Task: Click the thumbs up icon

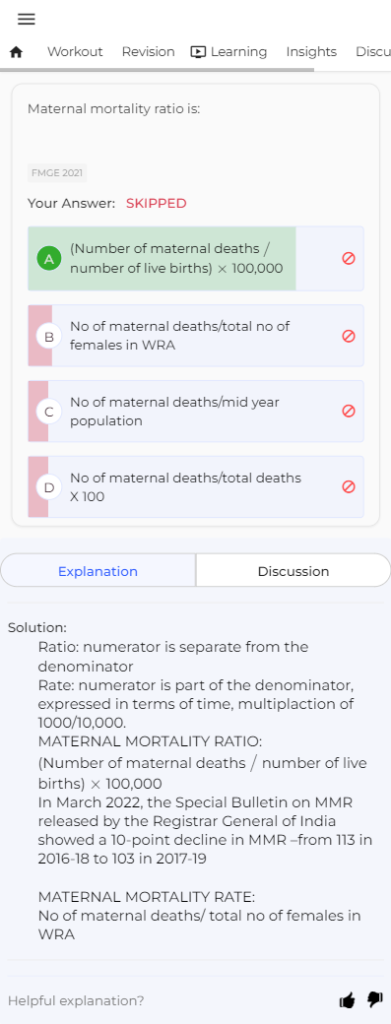Action: click(347, 1000)
